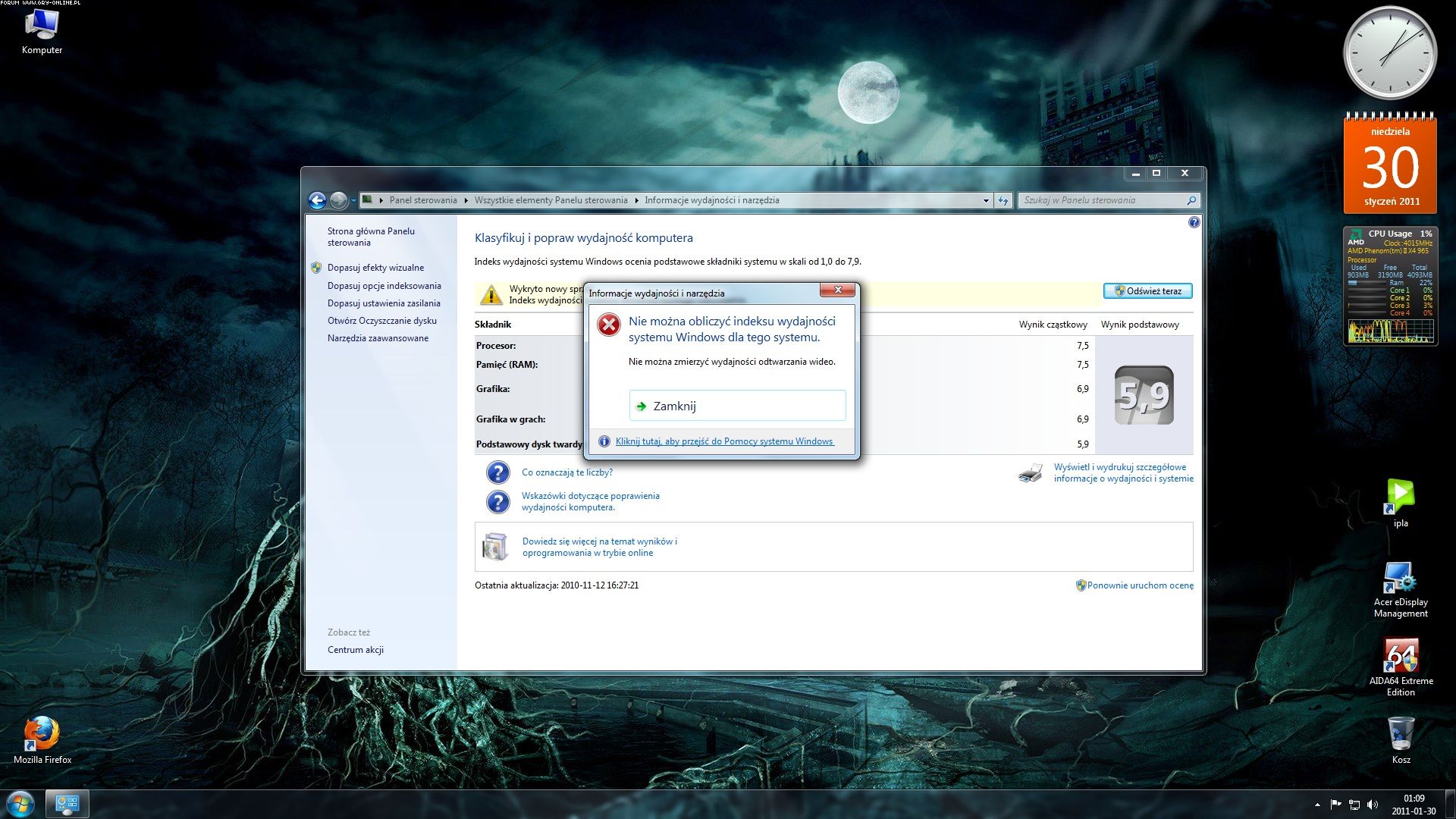Click 'Informacje wydajności i narzędzia' breadcrumb
The image size is (1456, 819).
[712, 200]
